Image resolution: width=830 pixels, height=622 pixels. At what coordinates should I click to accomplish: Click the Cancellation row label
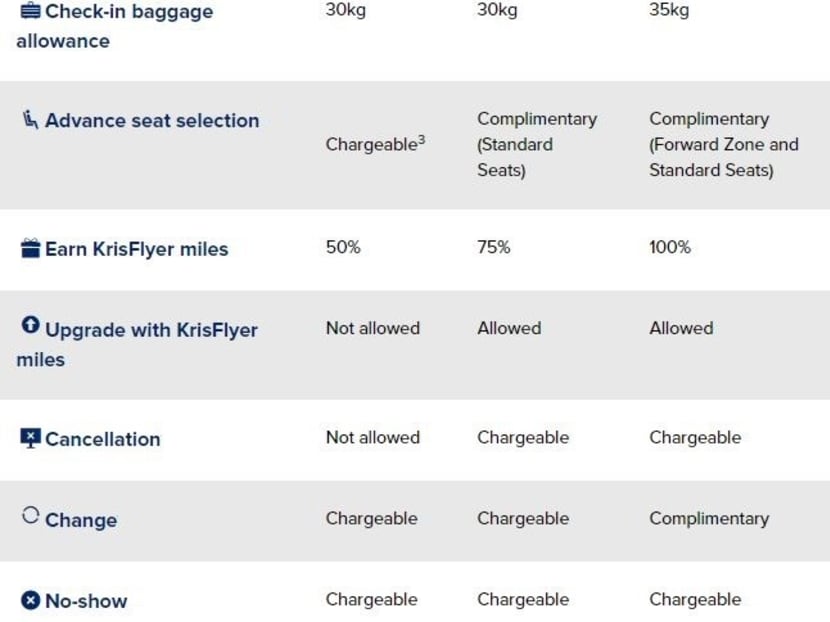pyautogui.click(x=102, y=439)
